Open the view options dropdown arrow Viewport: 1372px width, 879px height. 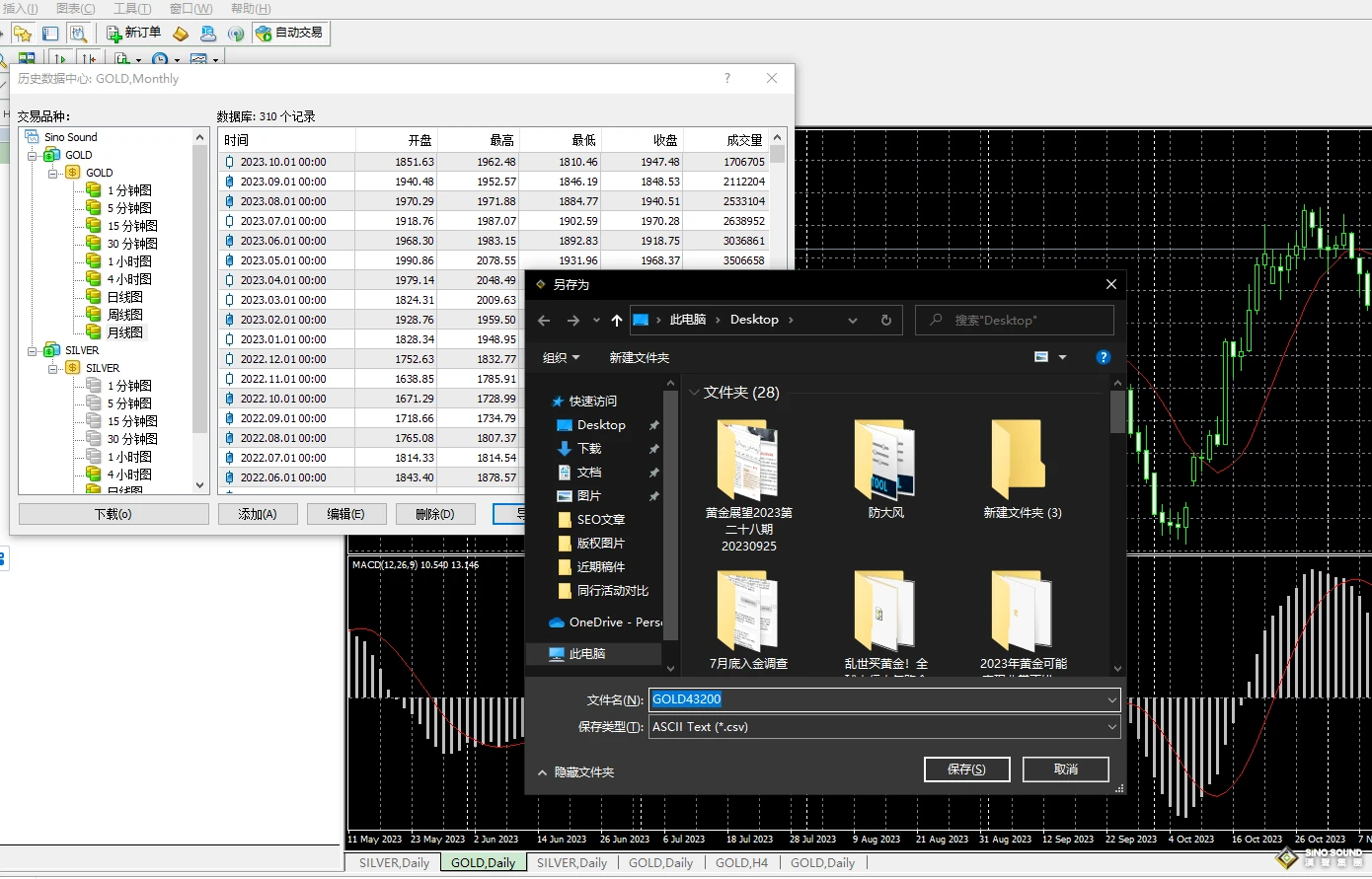click(x=1062, y=358)
